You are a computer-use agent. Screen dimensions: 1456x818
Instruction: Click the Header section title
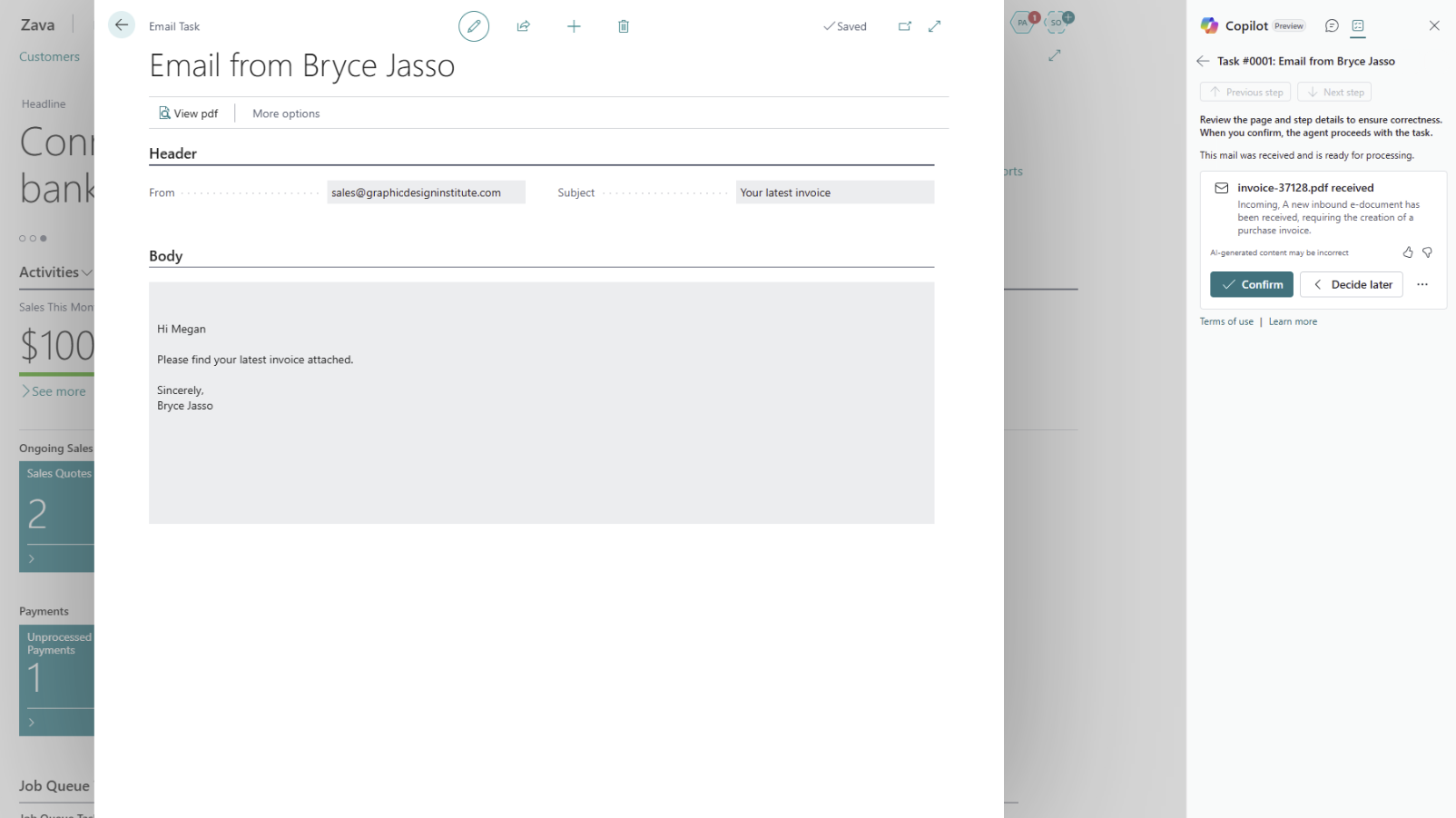click(x=172, y=153)
